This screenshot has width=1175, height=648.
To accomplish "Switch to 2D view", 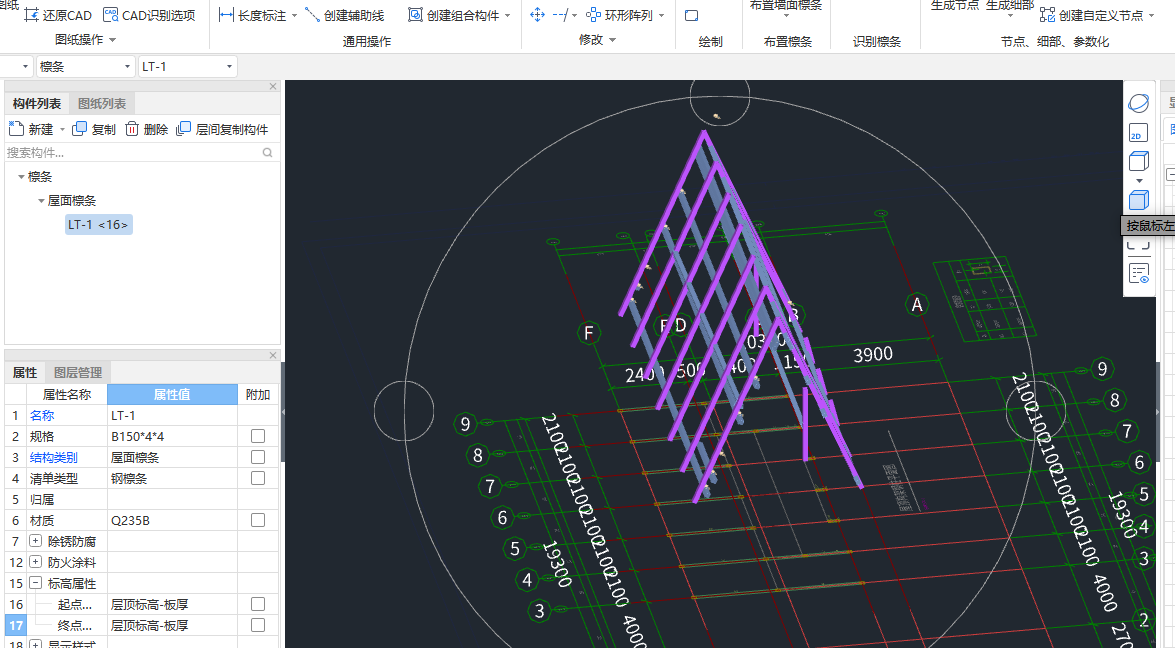I will 1138,133.
